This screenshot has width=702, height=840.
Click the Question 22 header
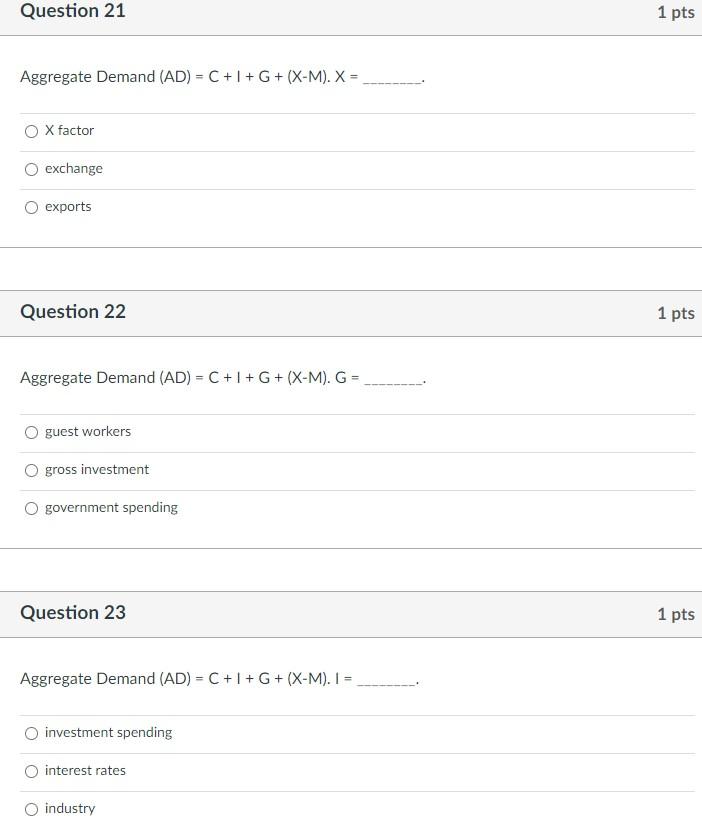[73, 311]
